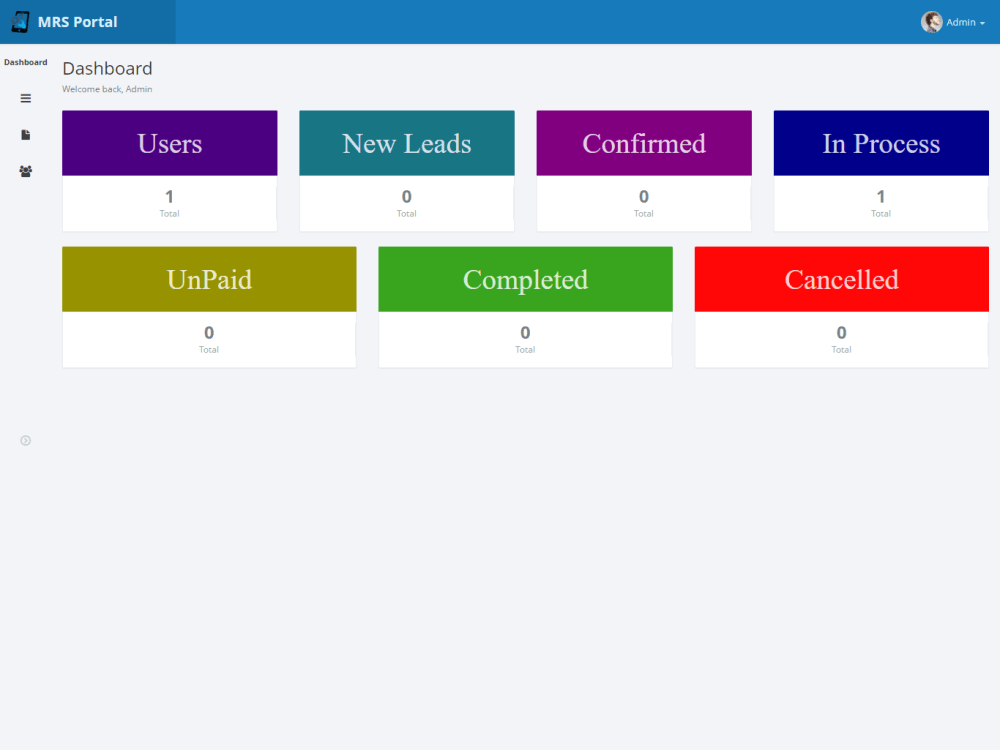This screenshot has width=1000, height=750.
Task: Click the circled chevron icon near page bottom
Action: pyautogui.click(x=25, y=440)
